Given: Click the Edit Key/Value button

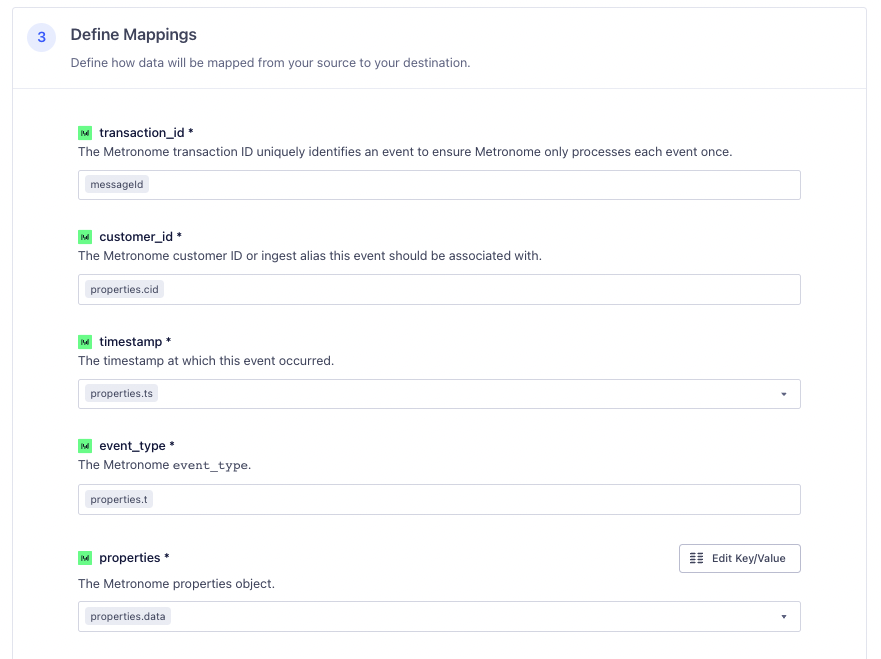Looking at the screenshot, I should tap(739, 558).
